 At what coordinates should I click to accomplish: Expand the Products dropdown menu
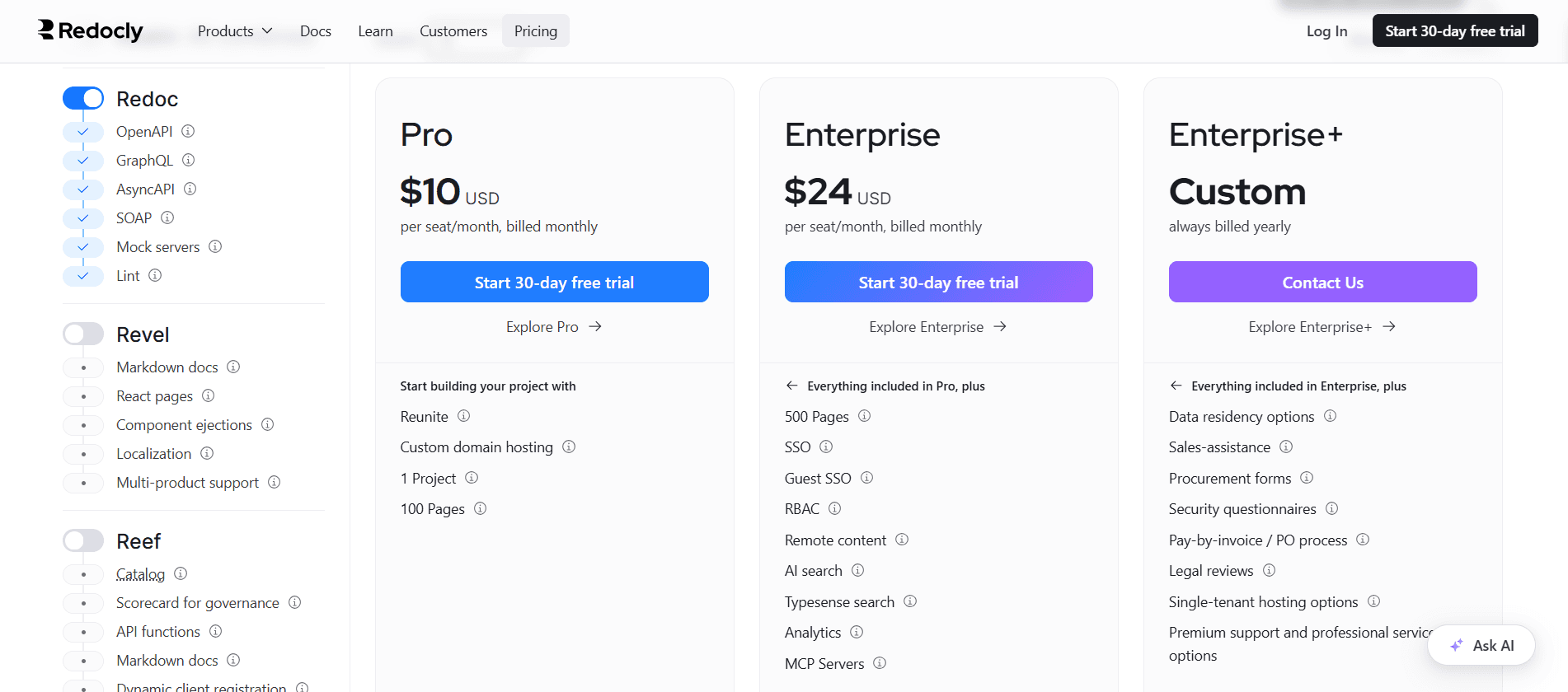(235, 30)
